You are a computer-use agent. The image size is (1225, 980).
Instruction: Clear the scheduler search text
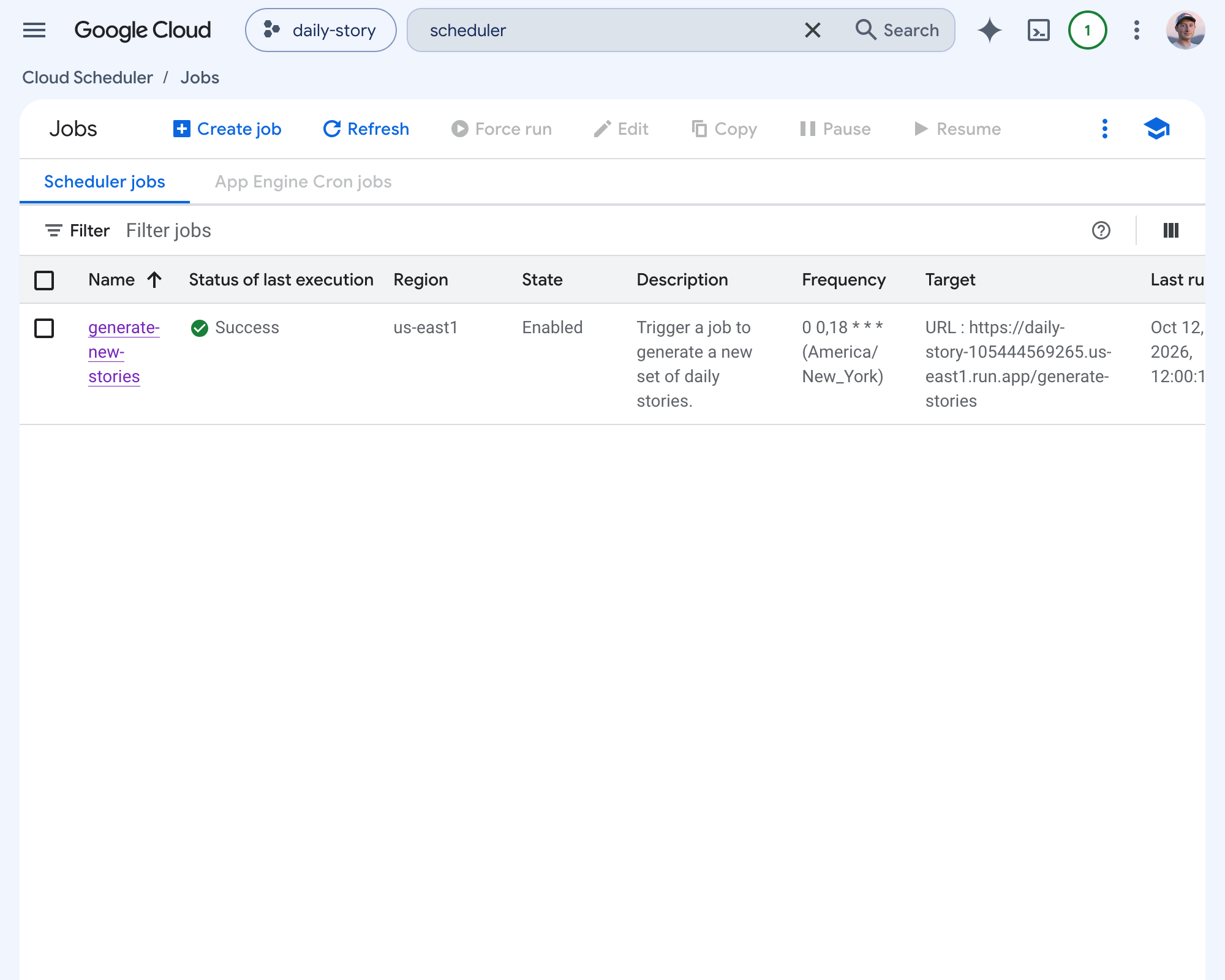812,30
